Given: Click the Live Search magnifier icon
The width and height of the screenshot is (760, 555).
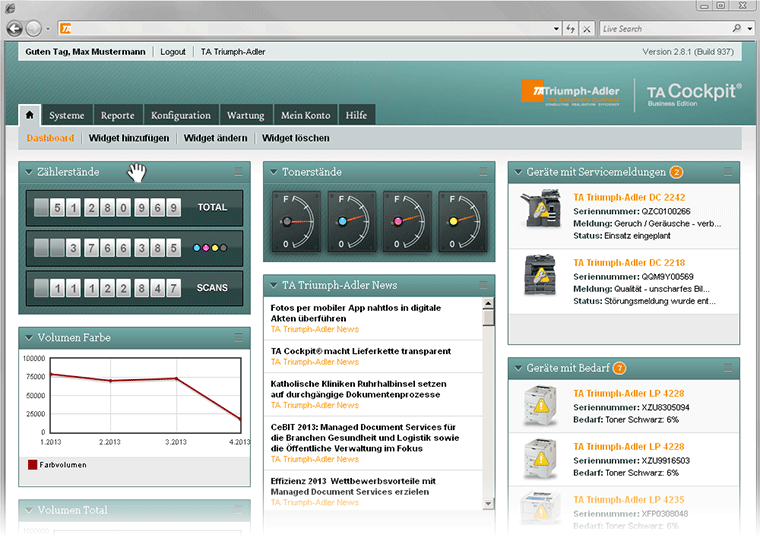Looking at the screenshot, I should (737, 29).
